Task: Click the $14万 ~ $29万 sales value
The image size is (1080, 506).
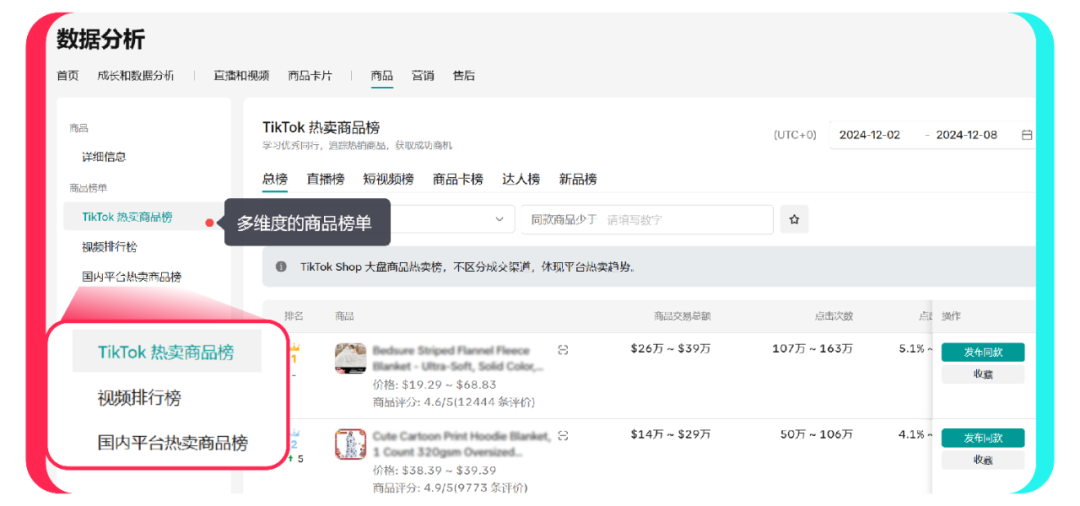Action: click(671, 434)
